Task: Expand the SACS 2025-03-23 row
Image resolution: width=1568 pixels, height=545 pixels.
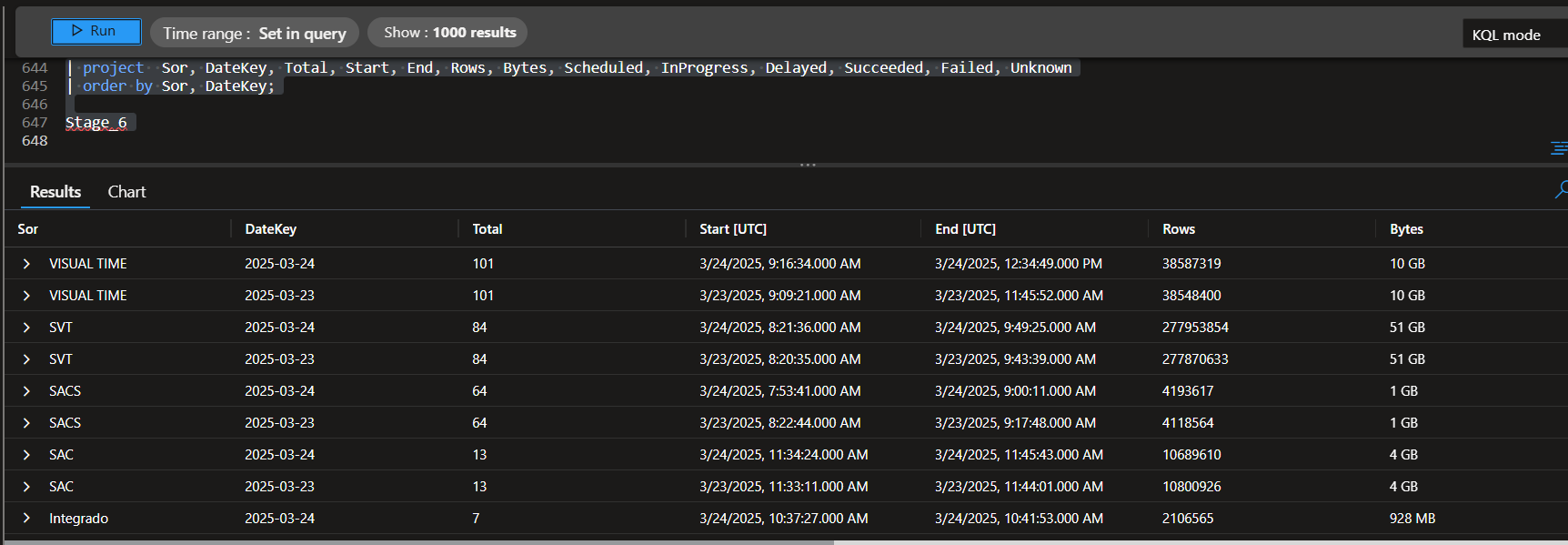Action: [x=26, y=423]
